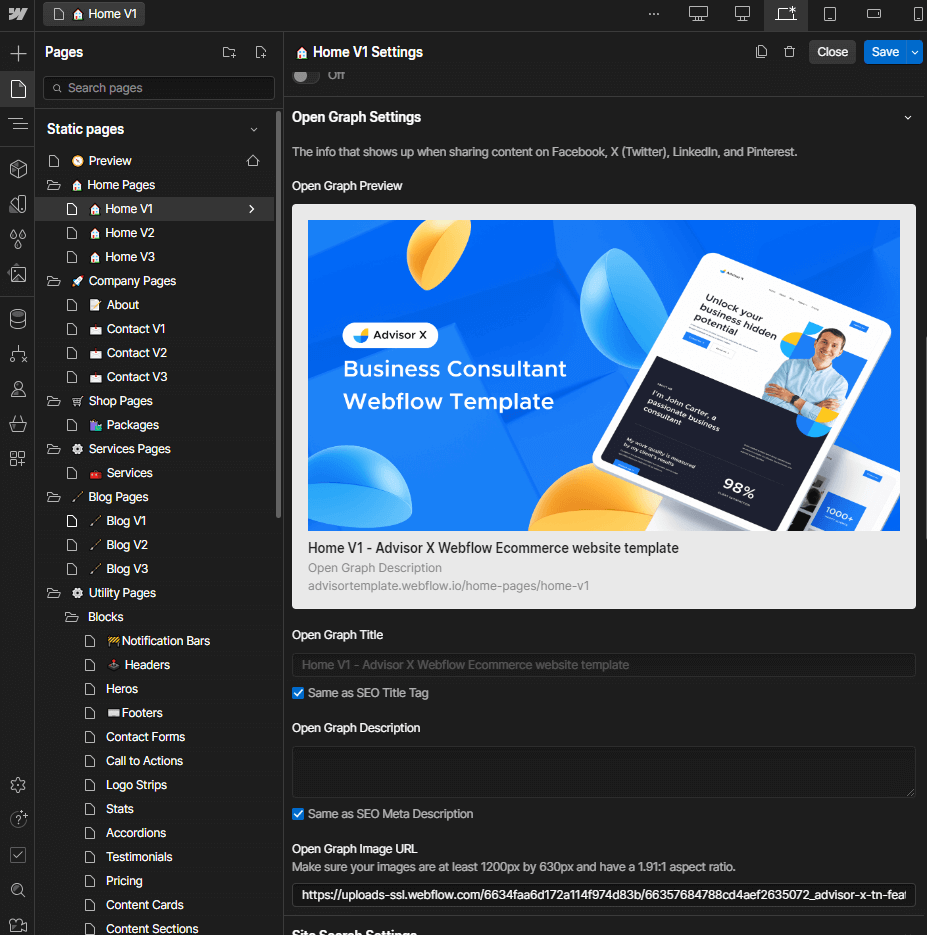Select base desktop breakpoint with star

pos(786,14)
